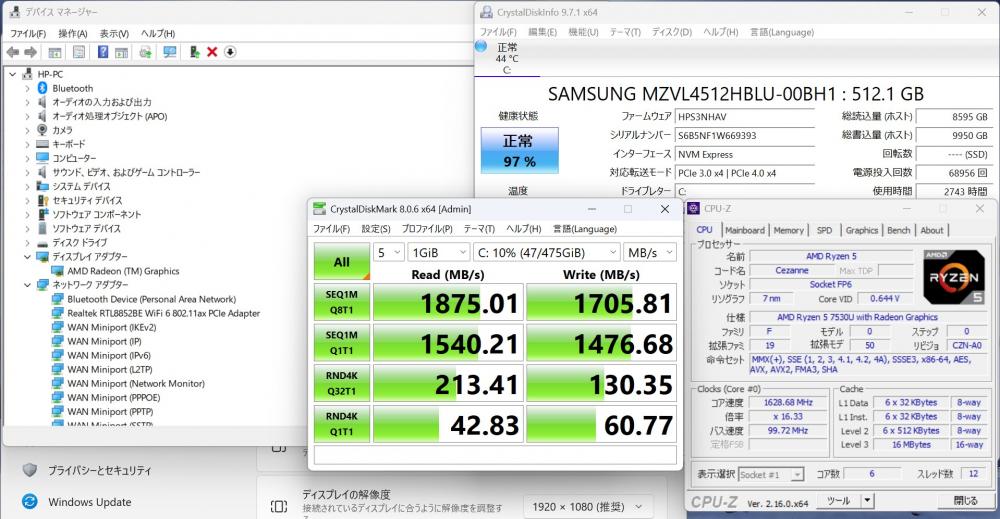The height and width of the screenshot is (519, 1000).
Task: Toggle the action pane icon in Device Manager
Action: point(121,52)
